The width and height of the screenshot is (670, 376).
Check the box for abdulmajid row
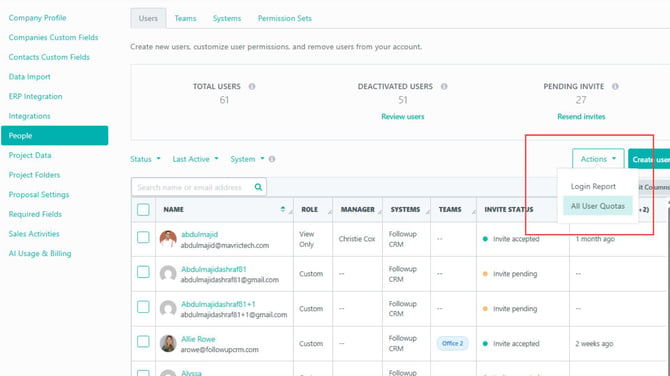click(143, 237)
